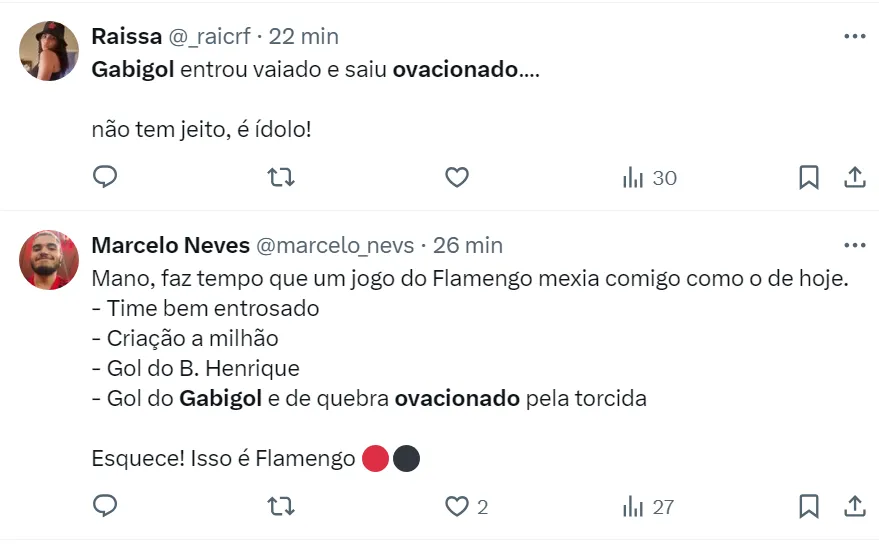Bookmark Raissa's tweet

(809, 178)
